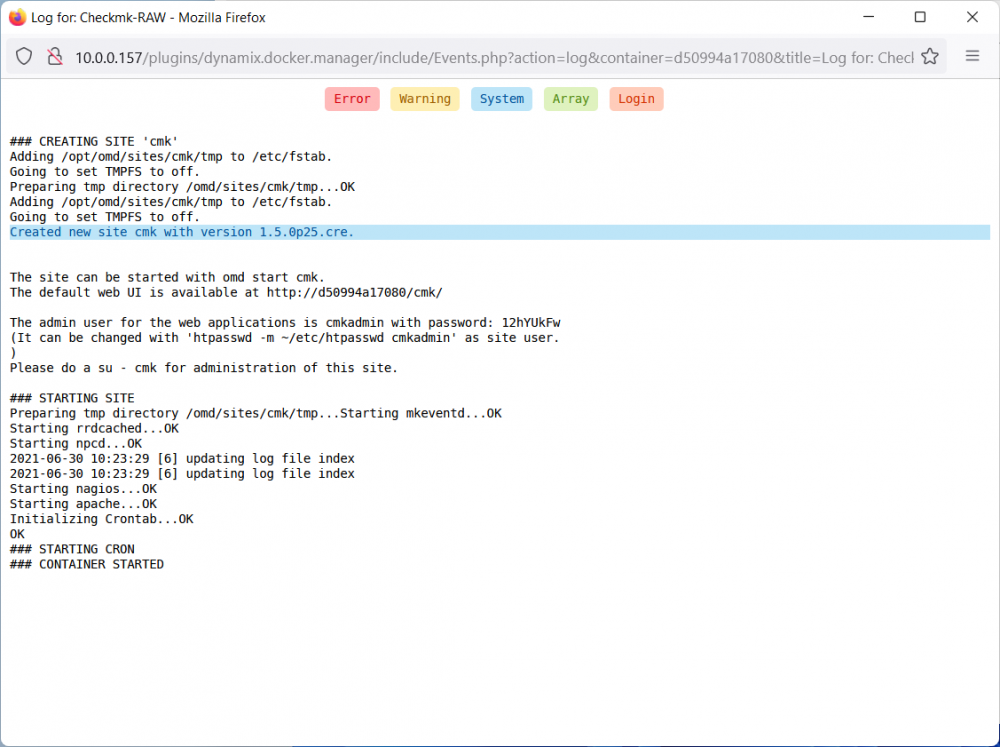Click the Firefox logo in title bar
This screenshot has width=1000, height=747.
[17, 17]
